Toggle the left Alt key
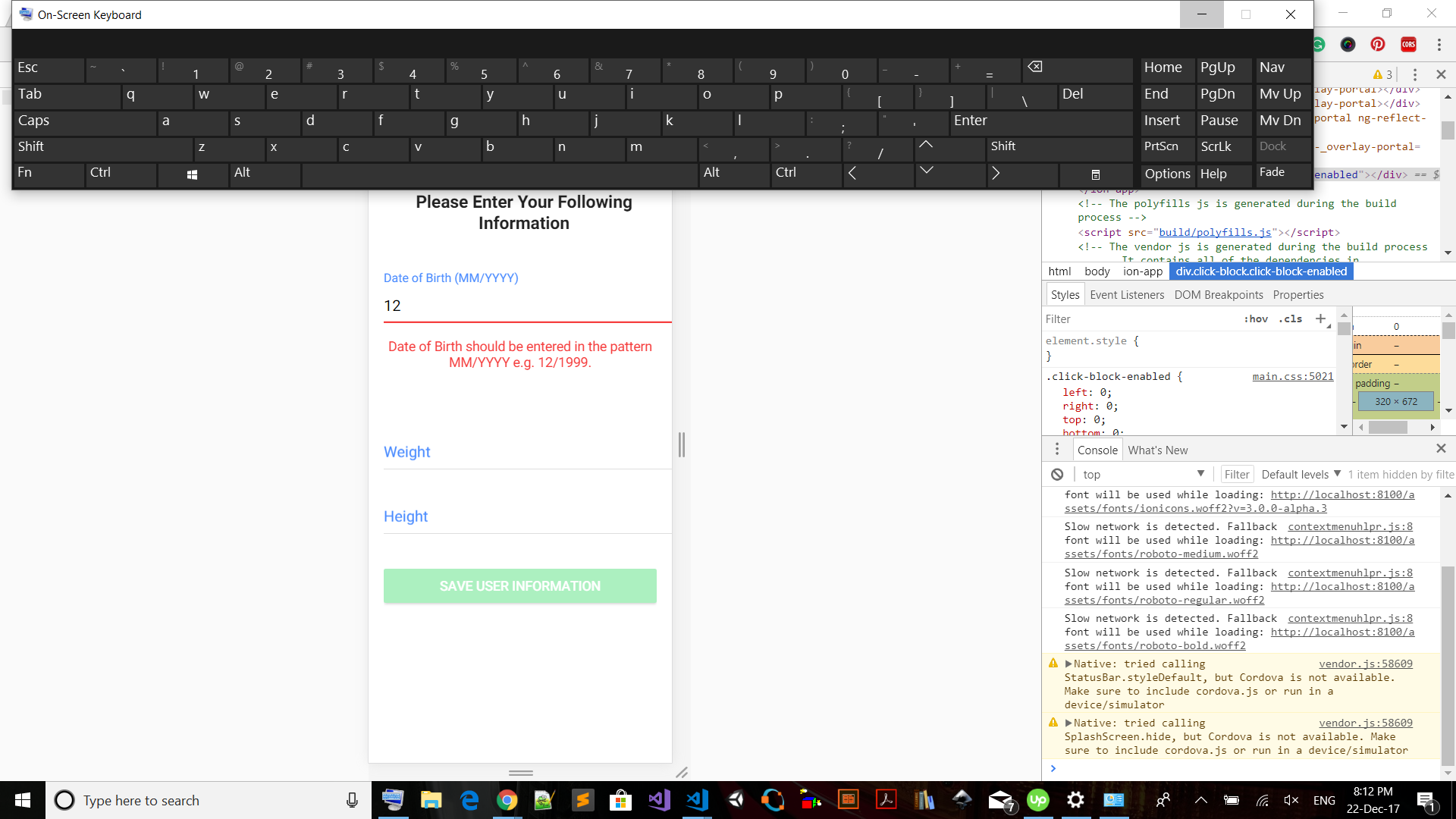 click(x=265, y=174)
